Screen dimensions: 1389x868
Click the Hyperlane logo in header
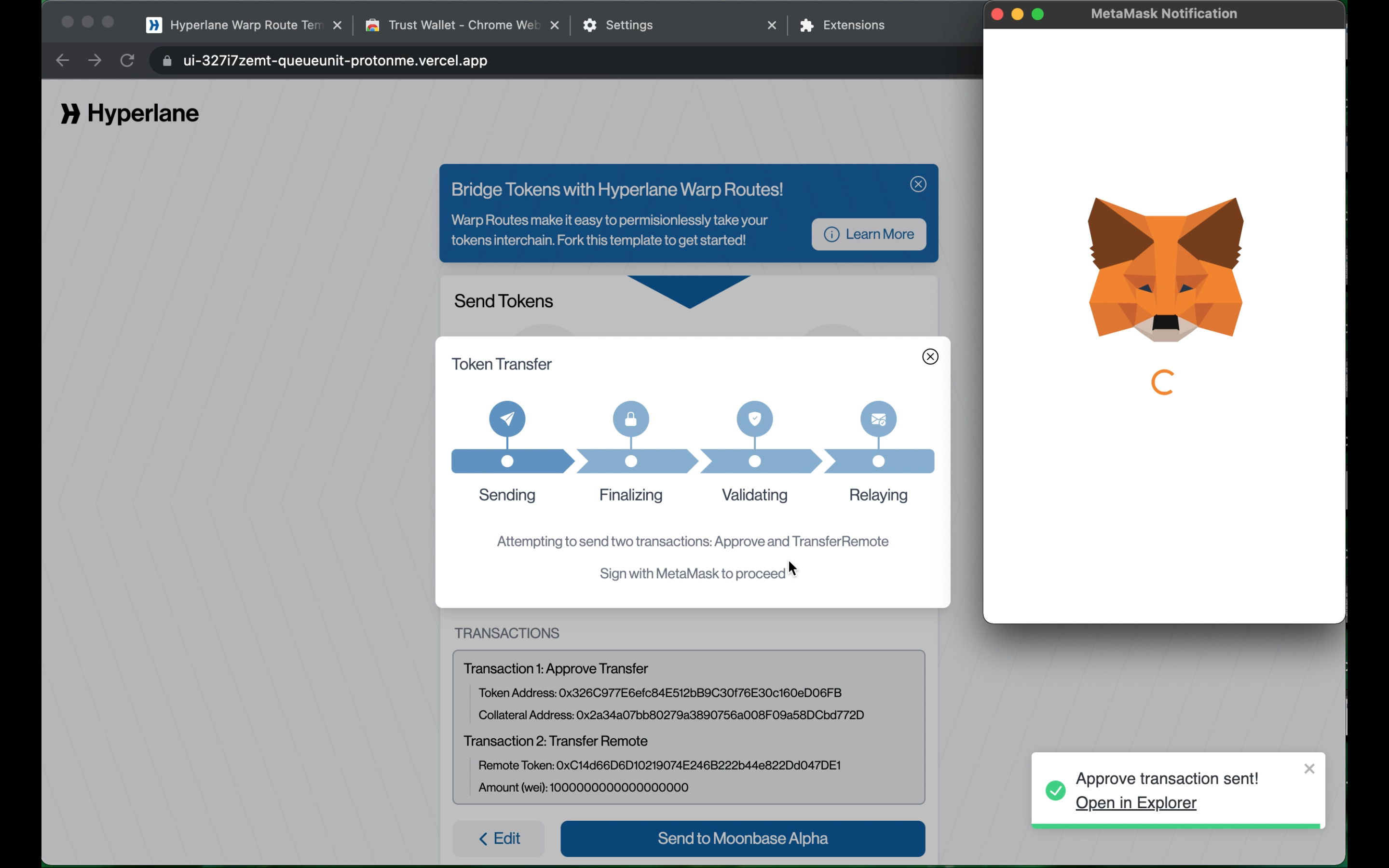[x=130, y=114]
